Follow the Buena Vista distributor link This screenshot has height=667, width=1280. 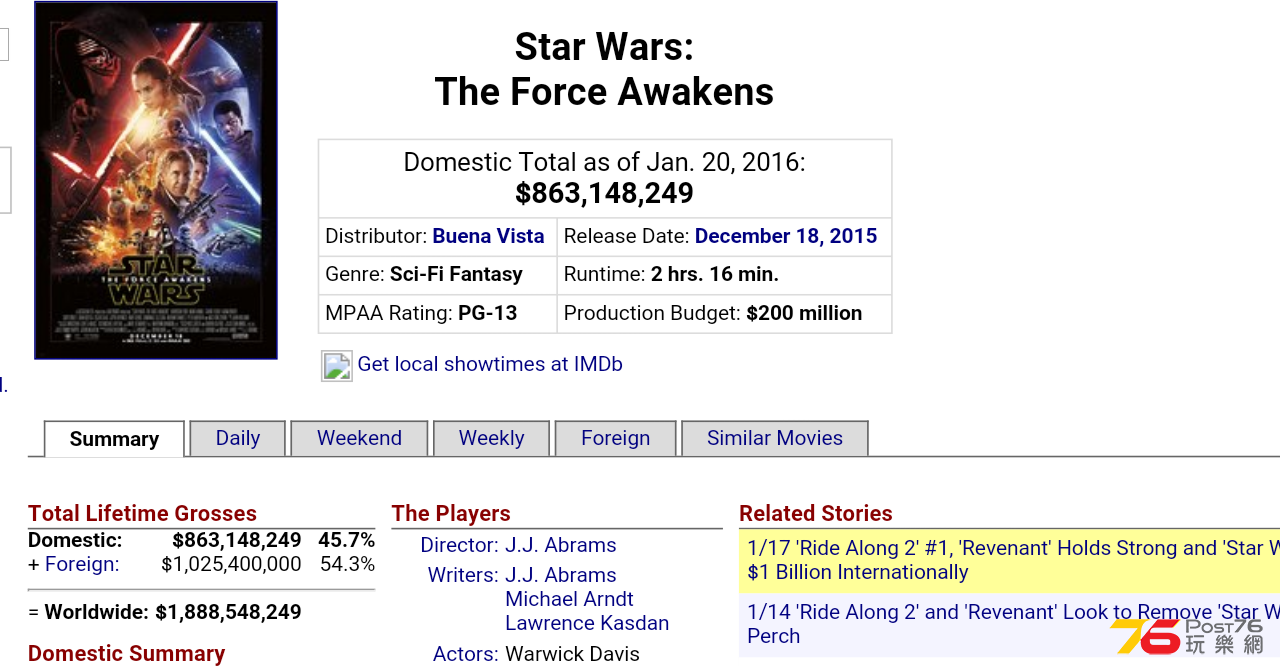point(488,236)
